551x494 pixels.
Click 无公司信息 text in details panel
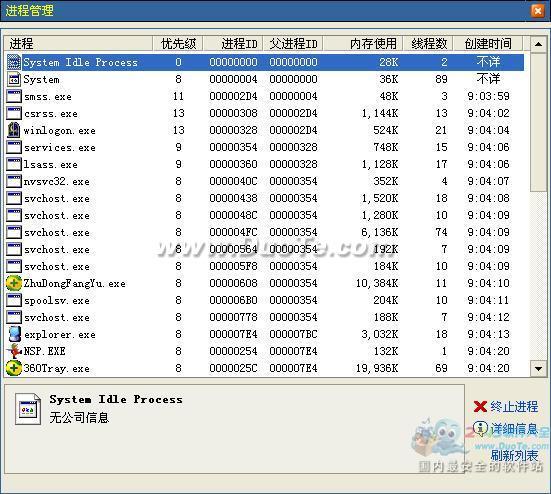[79, 418]
